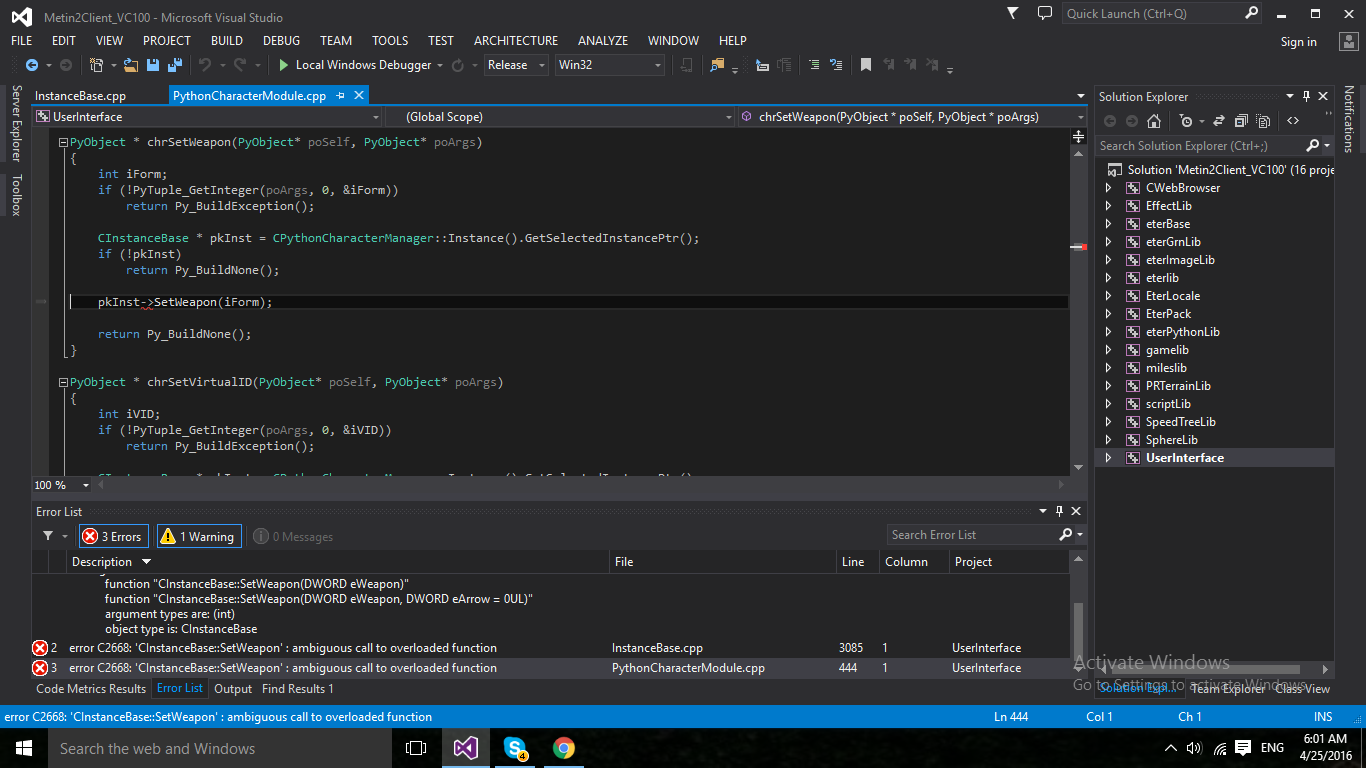The image size is (1366, 768).
Task: Open the BUILD menu
Action: pyautogui.click(x=227, y=41)
